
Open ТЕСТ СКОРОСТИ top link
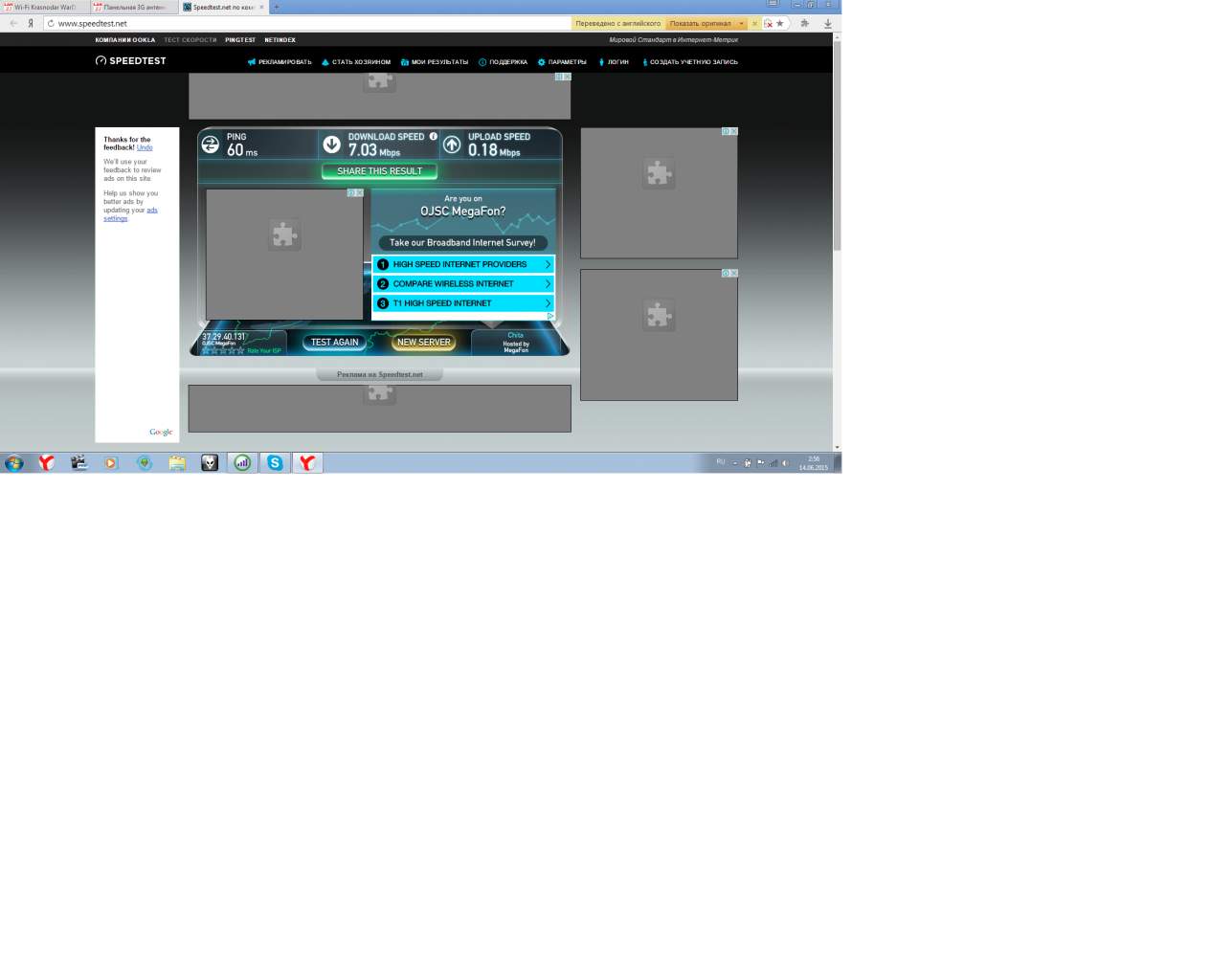pyautogui.click(x=190, y=40)
